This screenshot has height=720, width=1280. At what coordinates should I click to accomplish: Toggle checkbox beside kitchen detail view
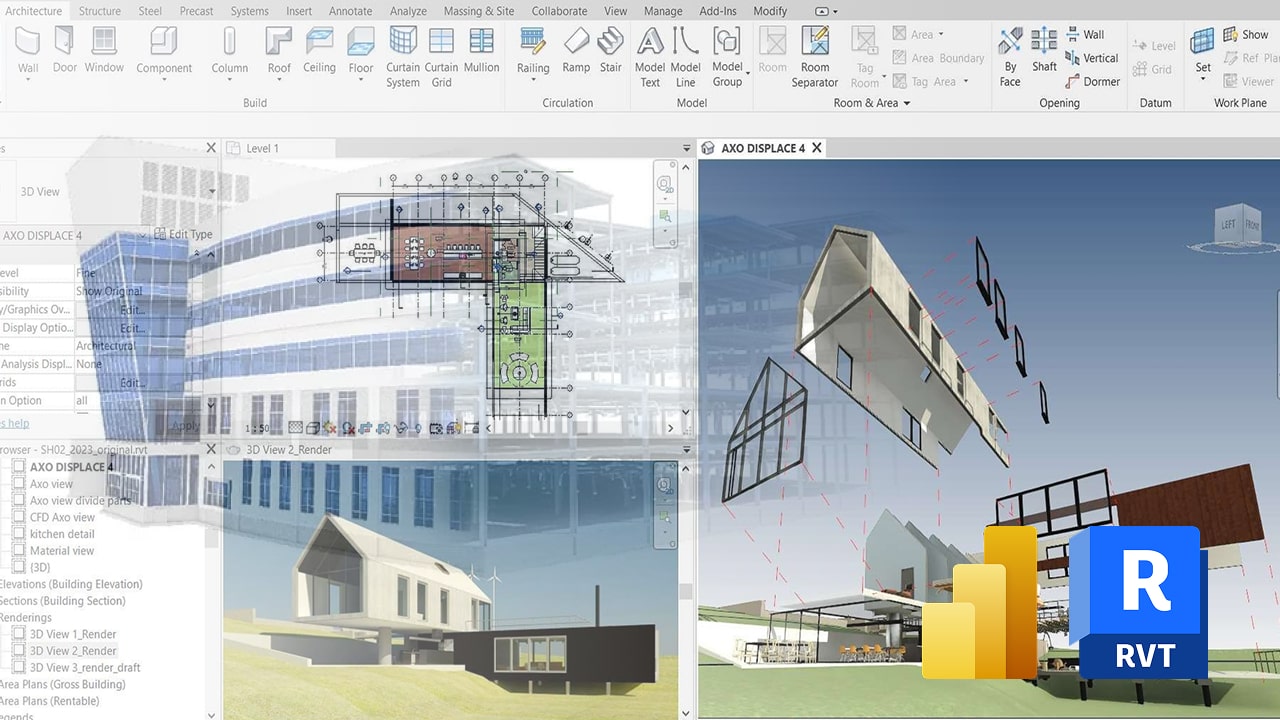(19, 534)
